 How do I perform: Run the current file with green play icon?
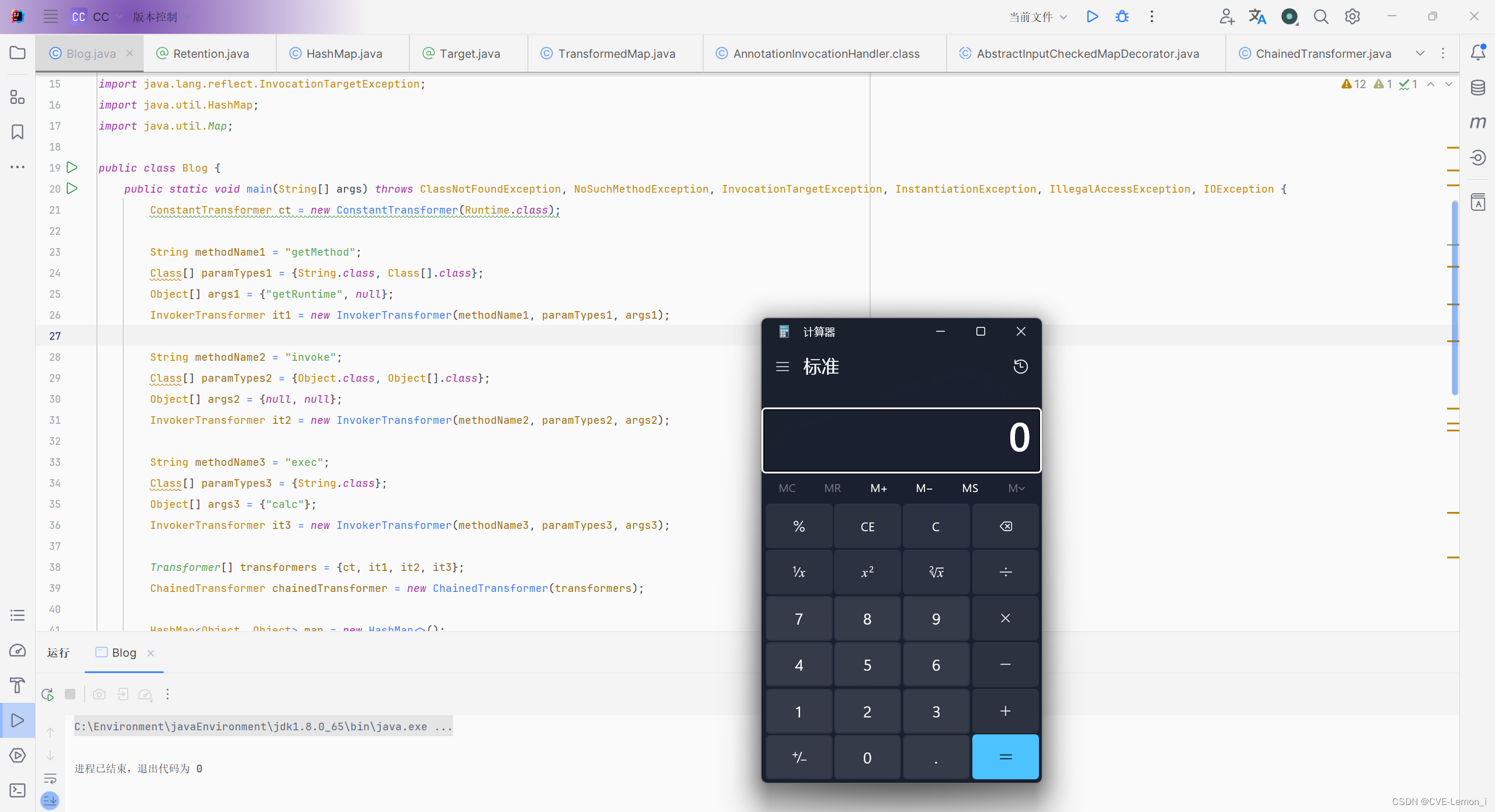1092,16
